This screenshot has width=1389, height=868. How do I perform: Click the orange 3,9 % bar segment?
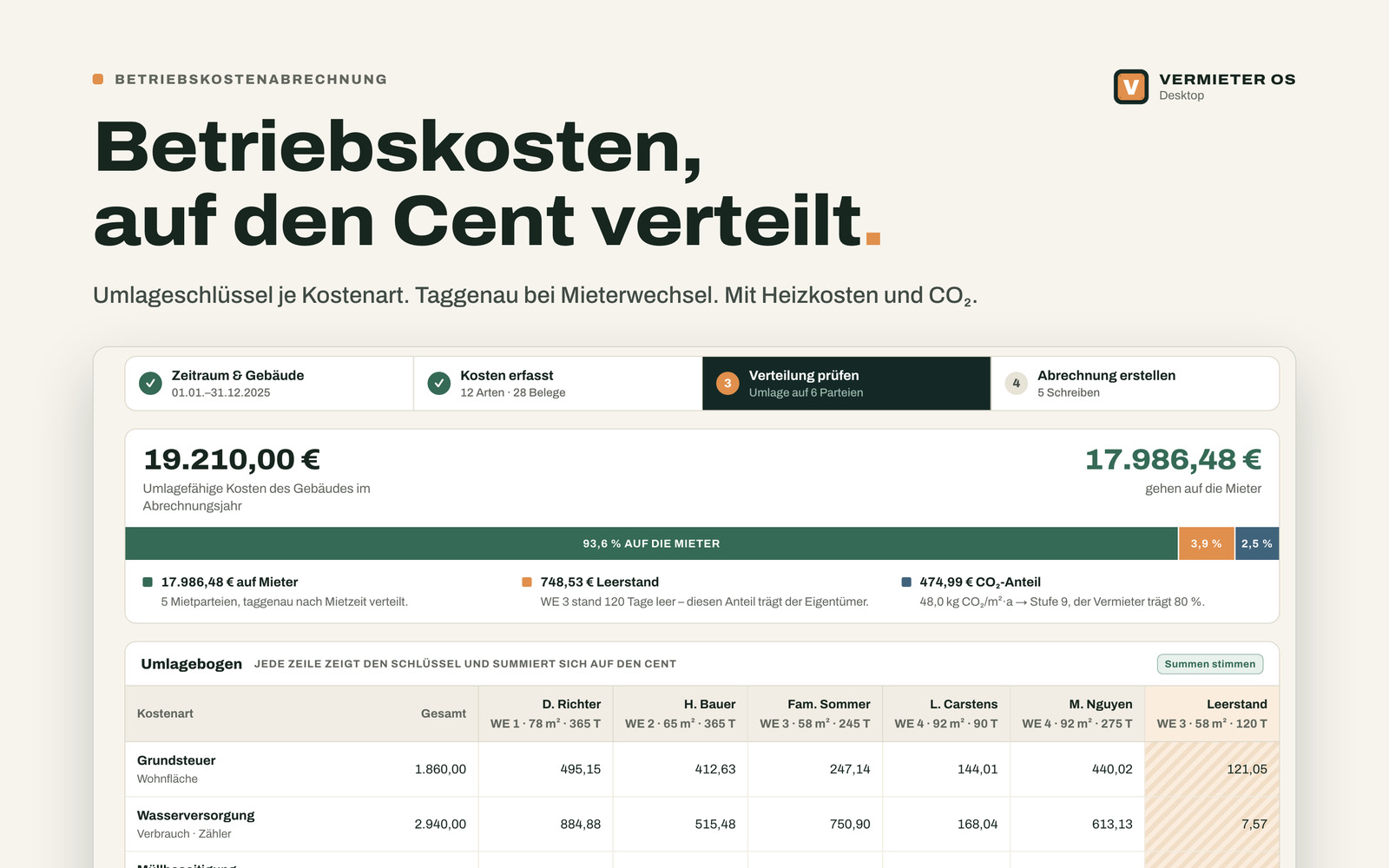(x=1206, y=543)
